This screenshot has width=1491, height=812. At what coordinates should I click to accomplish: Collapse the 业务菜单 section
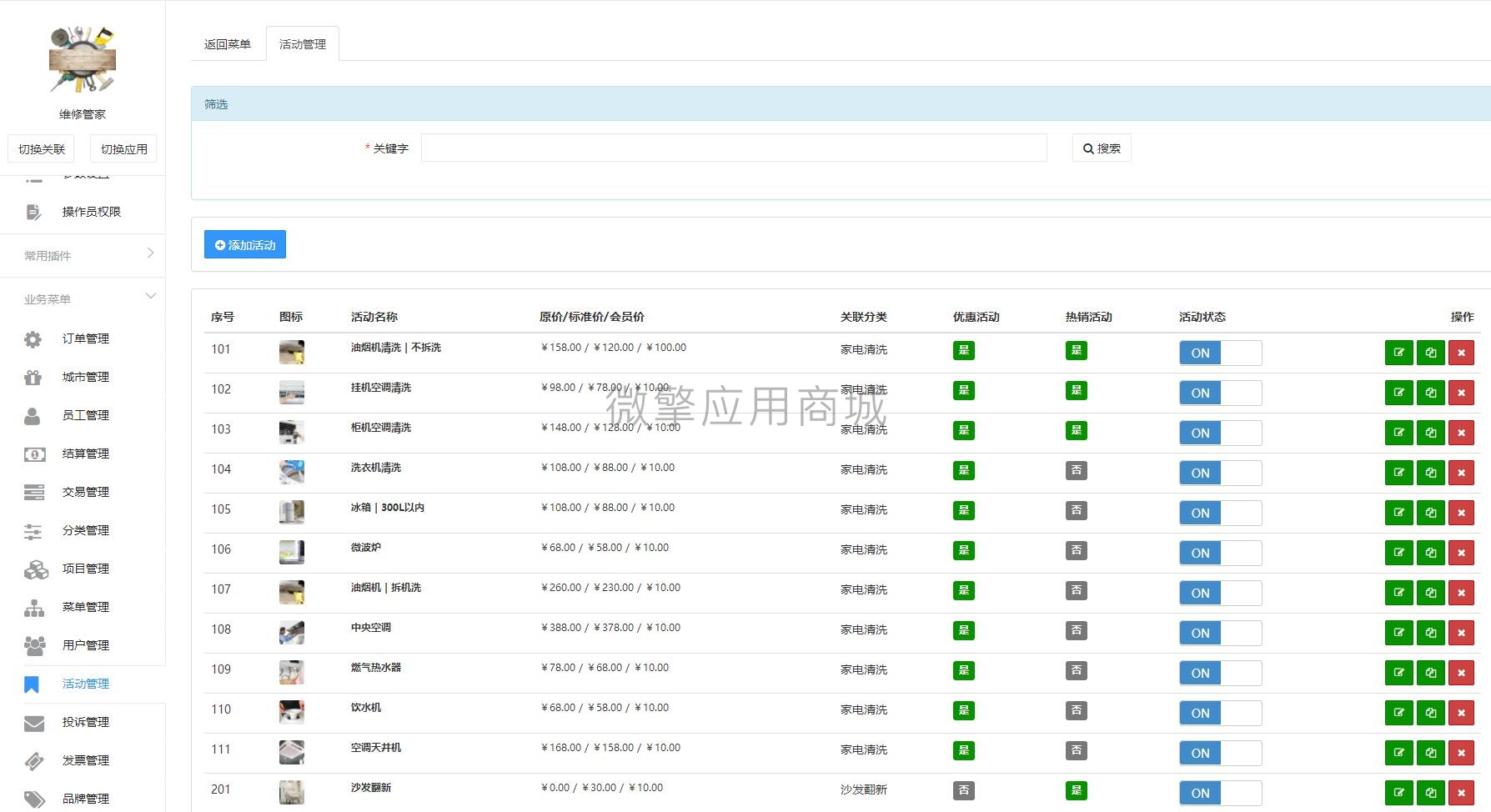(x=83, y=298)
